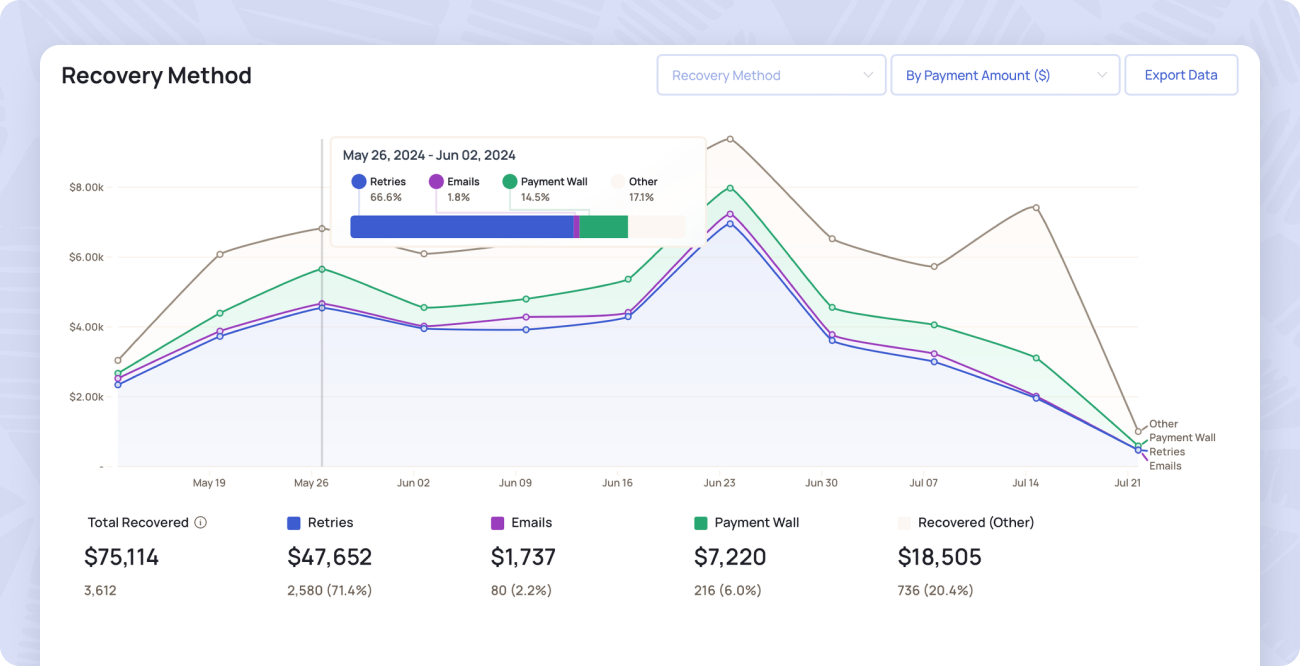
Task: Toggle the Emails series visibility
Action: pyautogui.click(x=497, y=522)
